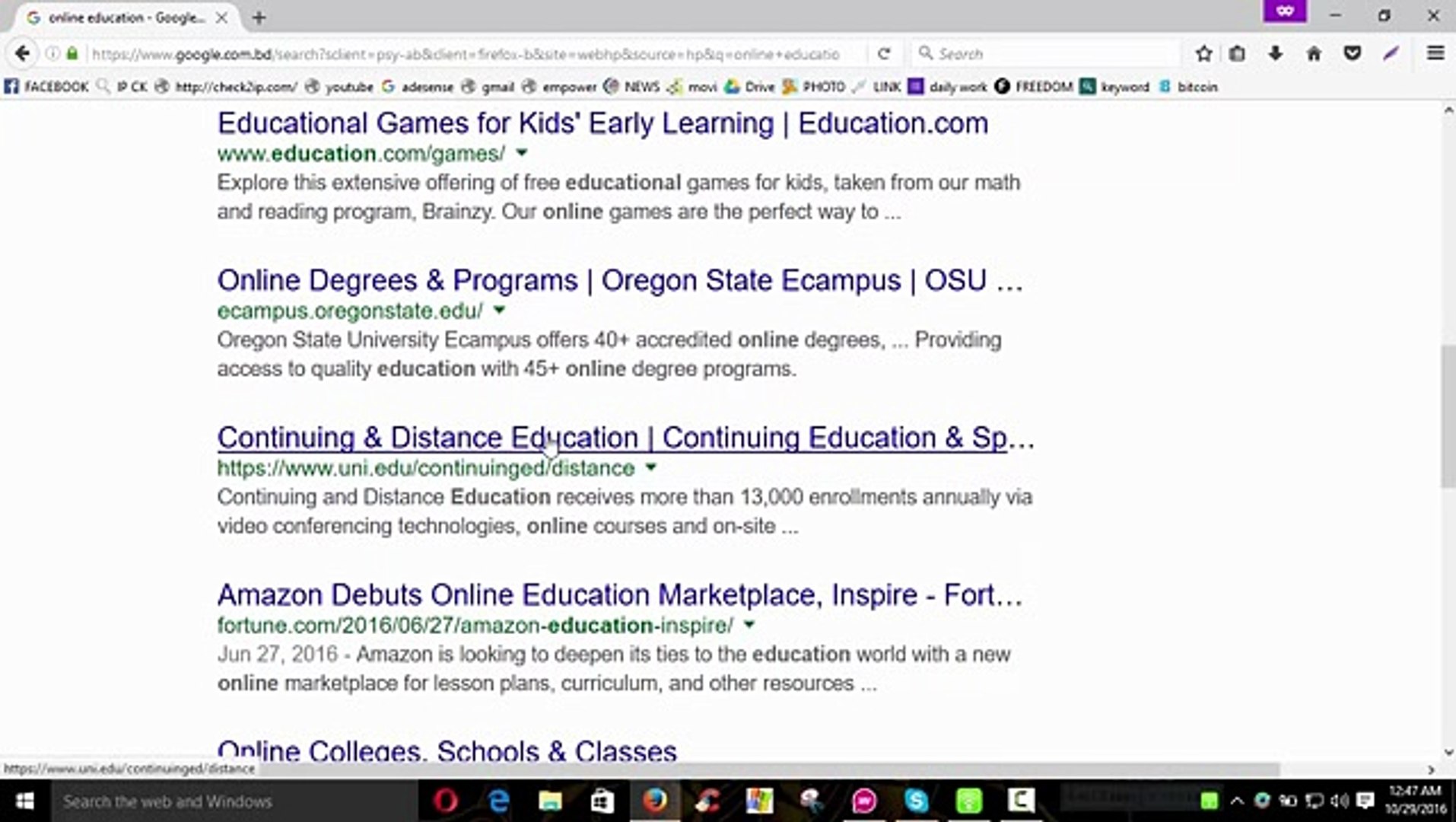
Task: Open the PHOTO bookmark
Action: pos(814,87)
